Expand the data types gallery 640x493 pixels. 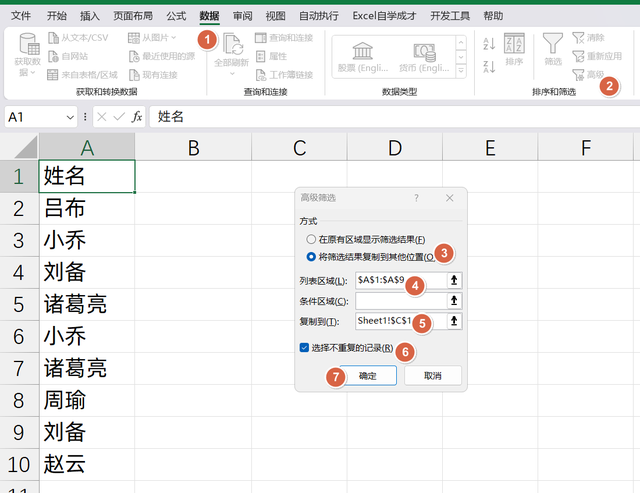click(x=461, y=71)
